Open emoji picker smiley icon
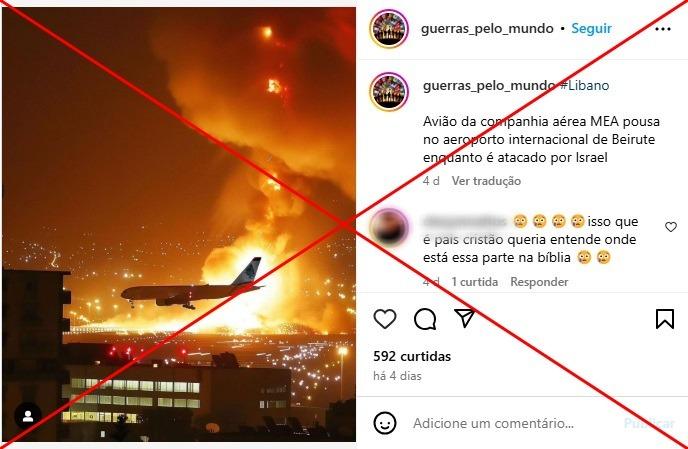Image resolution: width=688 pixels, height=449 pixels. [385, 423]
